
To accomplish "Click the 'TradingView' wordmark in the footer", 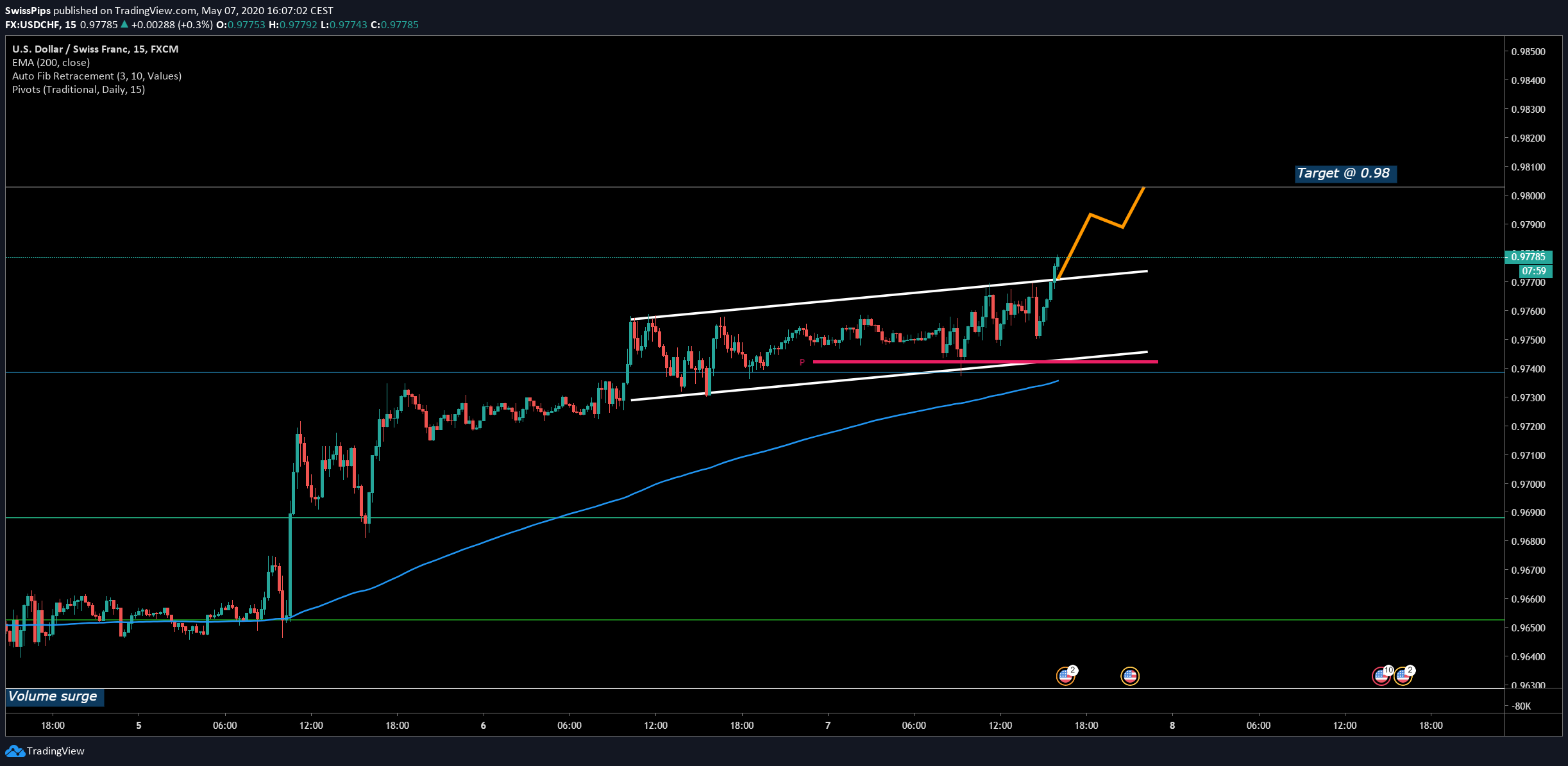I will 56,751.
